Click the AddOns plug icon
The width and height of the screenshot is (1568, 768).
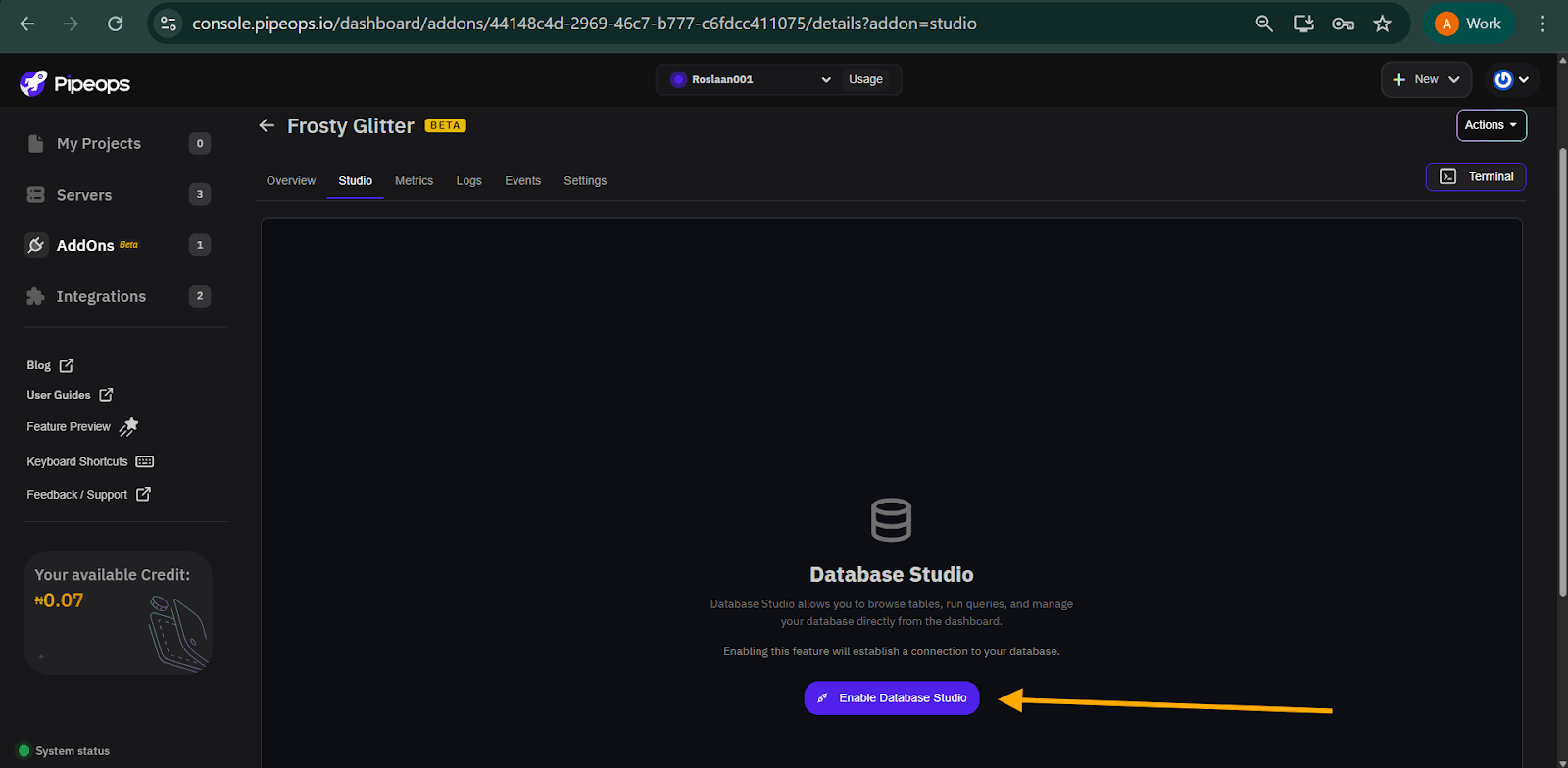coord(36,245)
